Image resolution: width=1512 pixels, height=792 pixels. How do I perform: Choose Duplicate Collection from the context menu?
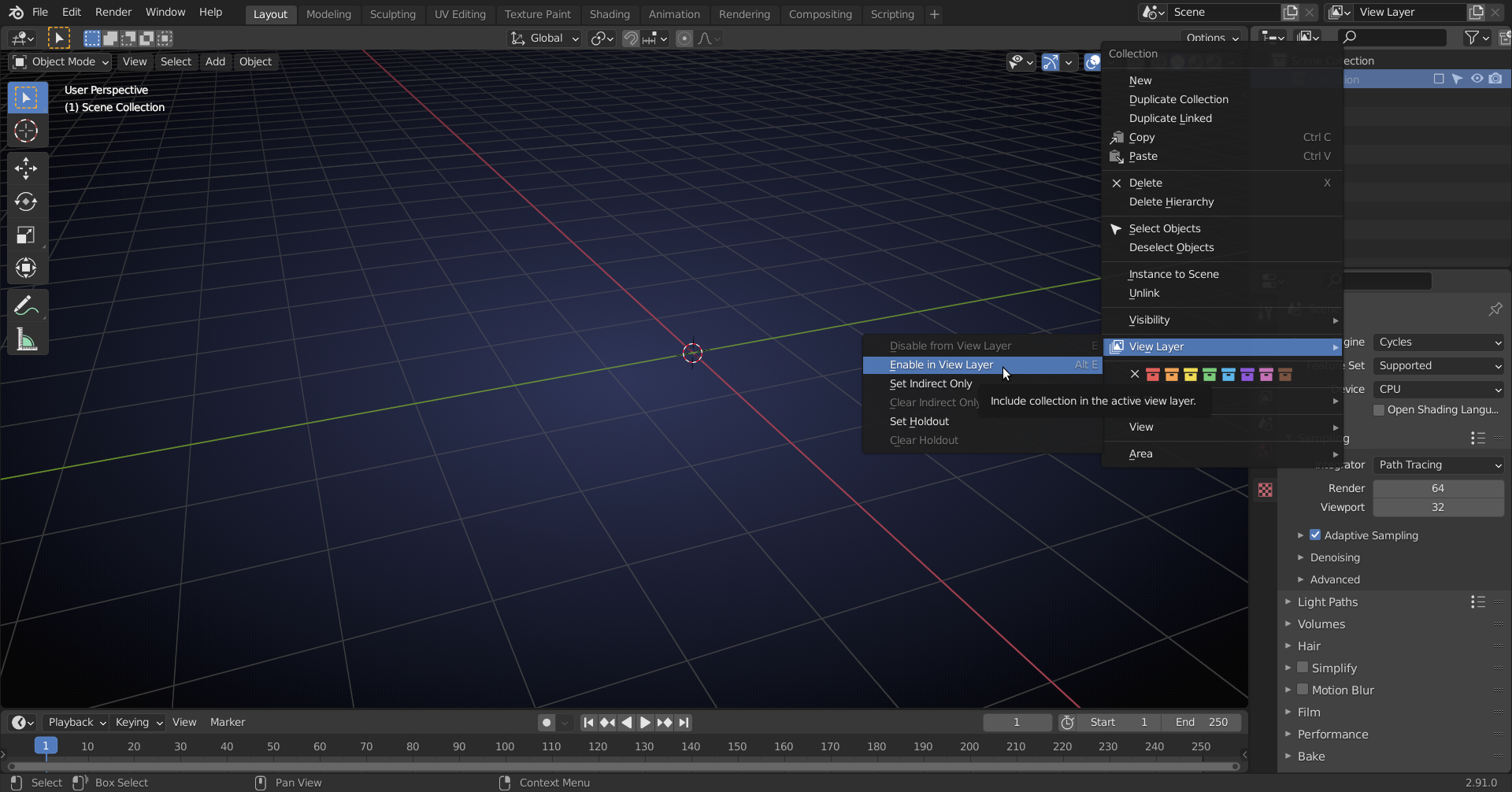(x=1222, y=100)
